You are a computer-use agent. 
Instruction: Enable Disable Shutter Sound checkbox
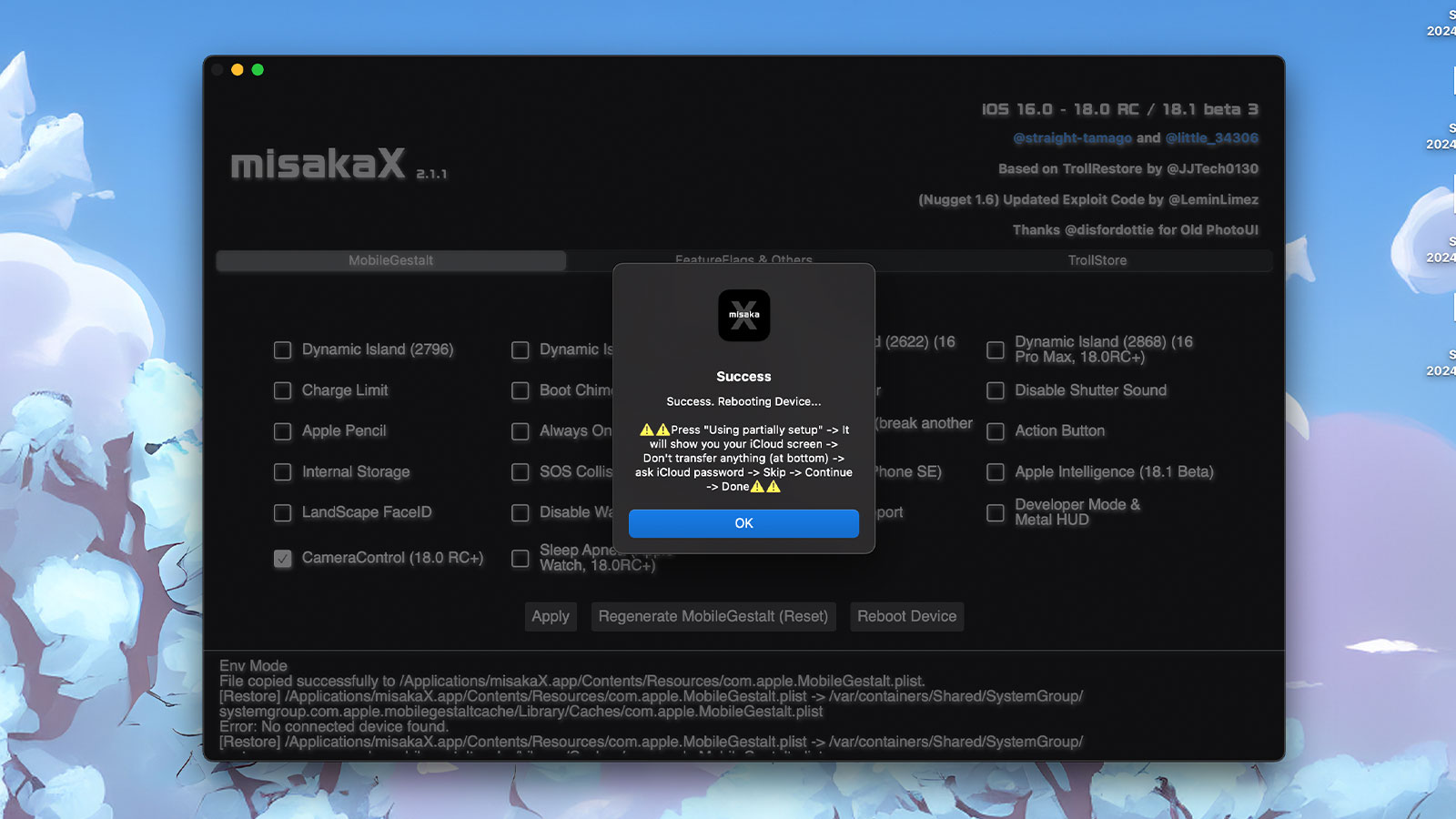tap(996, 390)
